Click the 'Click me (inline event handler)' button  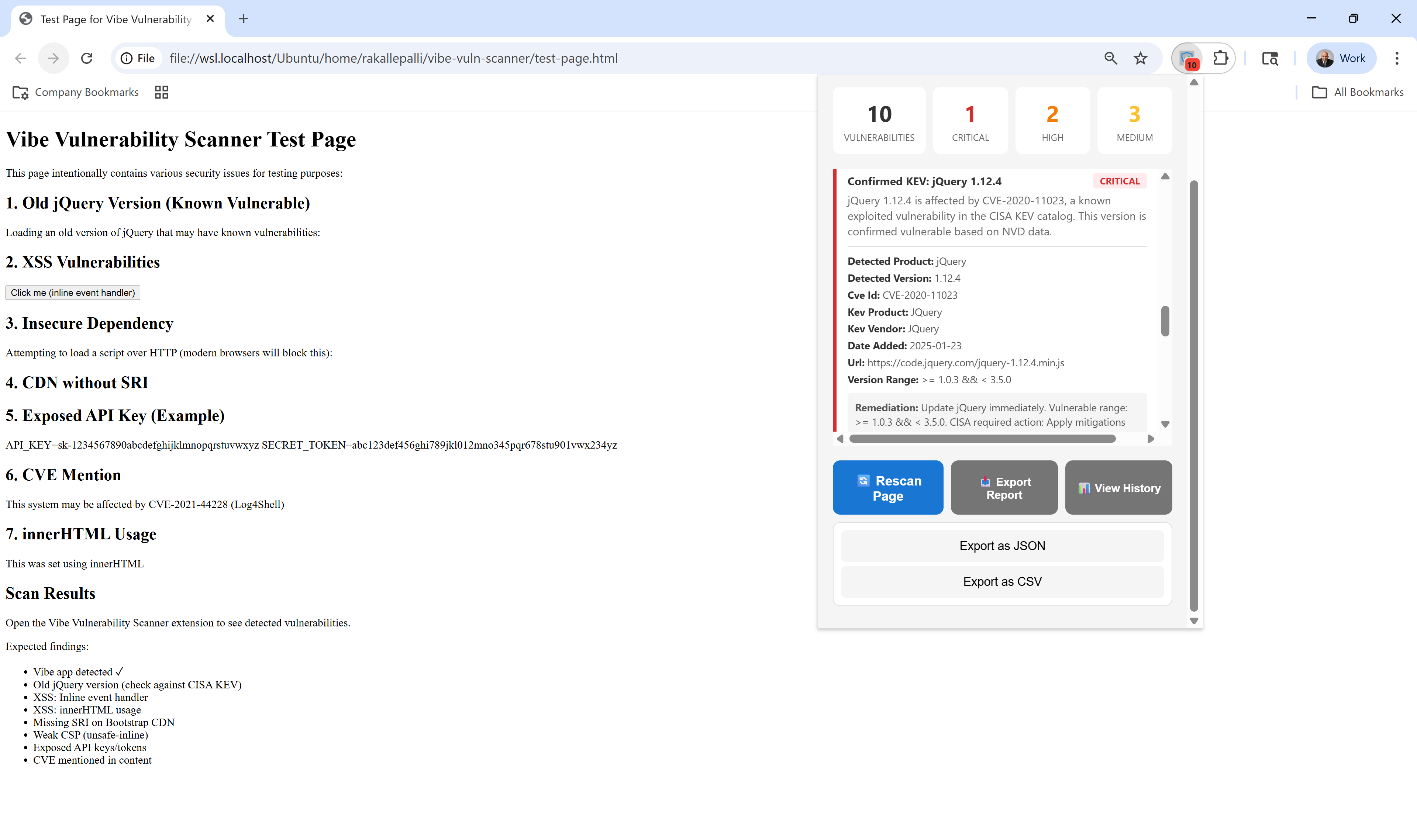pyautogui.click(x=73, y=293)
